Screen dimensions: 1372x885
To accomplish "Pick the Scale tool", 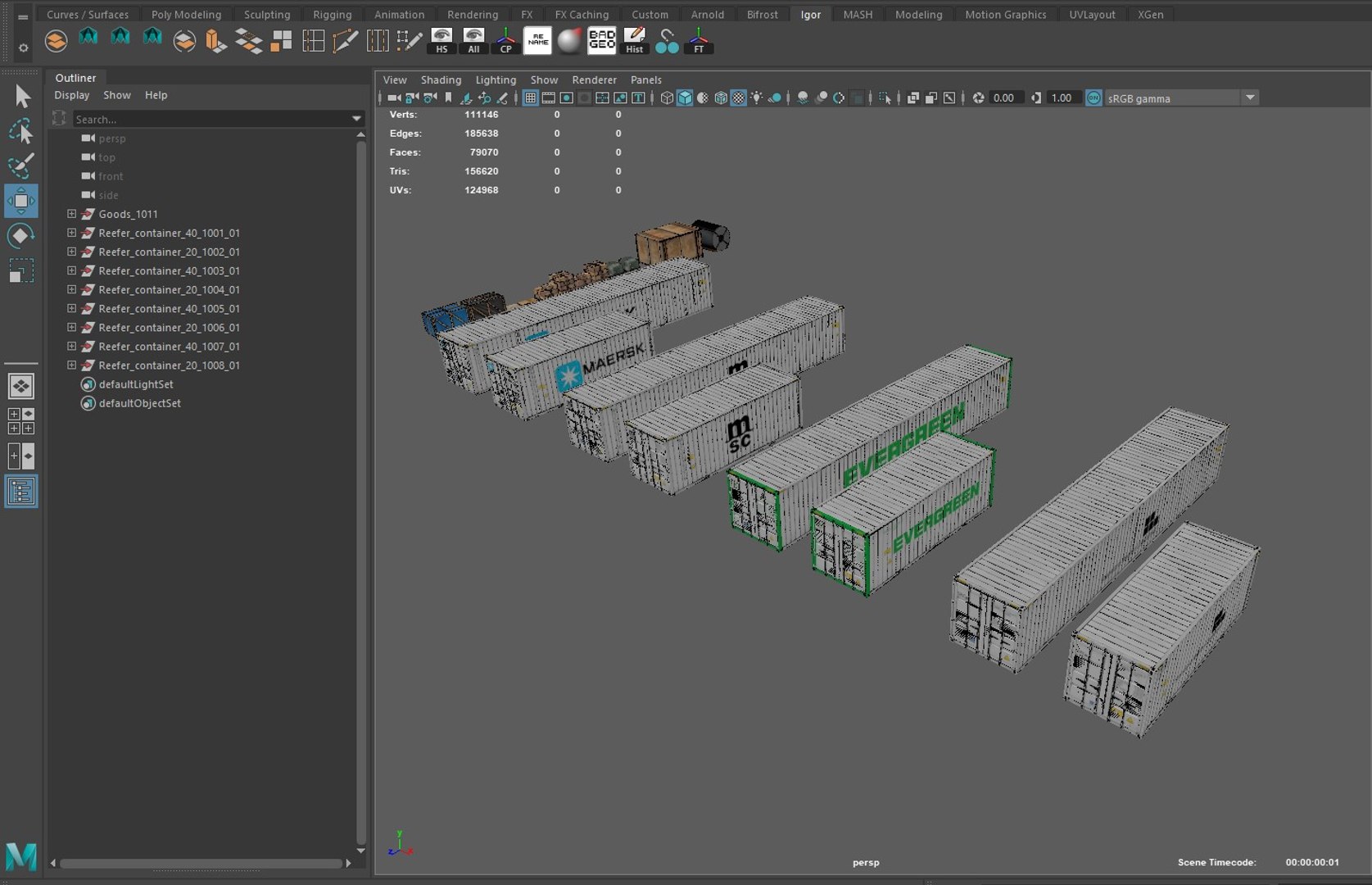I will (21, 271).
